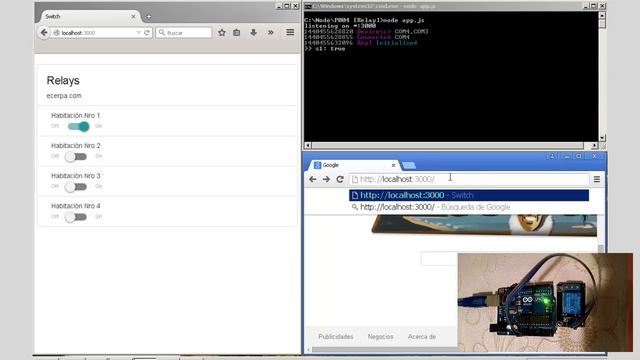Maximize the Chrome window
Viewport: 640px width, 360px height.
(x=579, y=156)
